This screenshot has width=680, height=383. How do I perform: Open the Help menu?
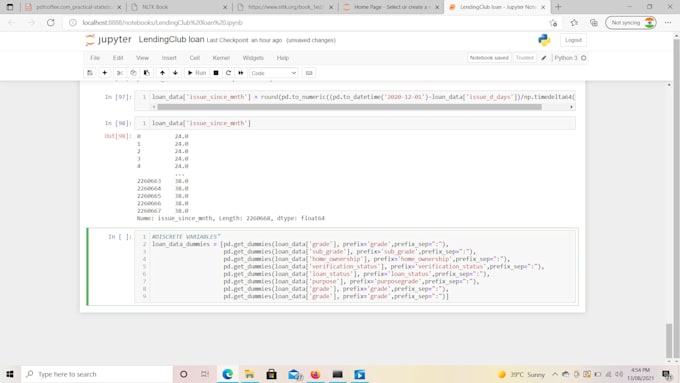coord(283,58)
